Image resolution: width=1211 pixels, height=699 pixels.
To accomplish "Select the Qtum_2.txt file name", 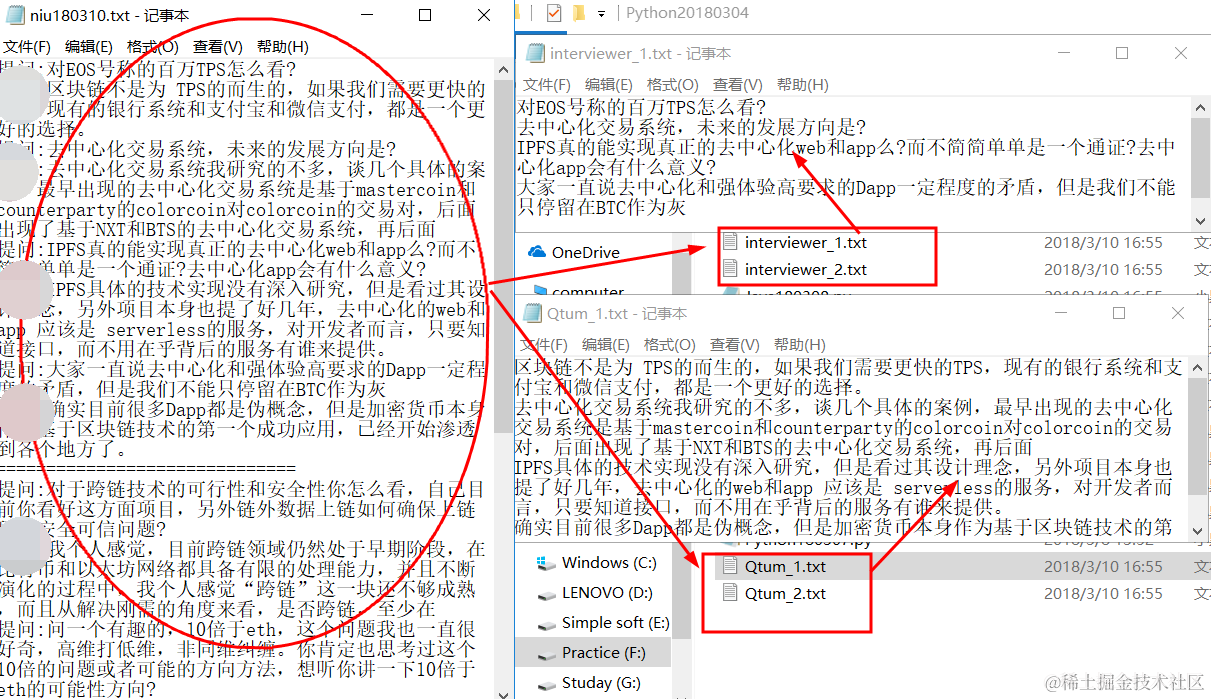I will 785,593.
